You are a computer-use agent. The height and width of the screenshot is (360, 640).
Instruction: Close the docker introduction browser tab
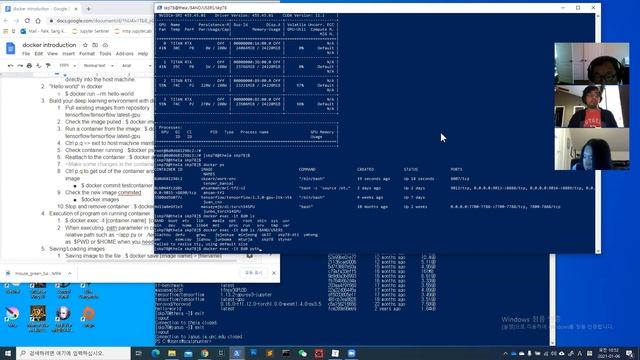(x=76, y=9)
